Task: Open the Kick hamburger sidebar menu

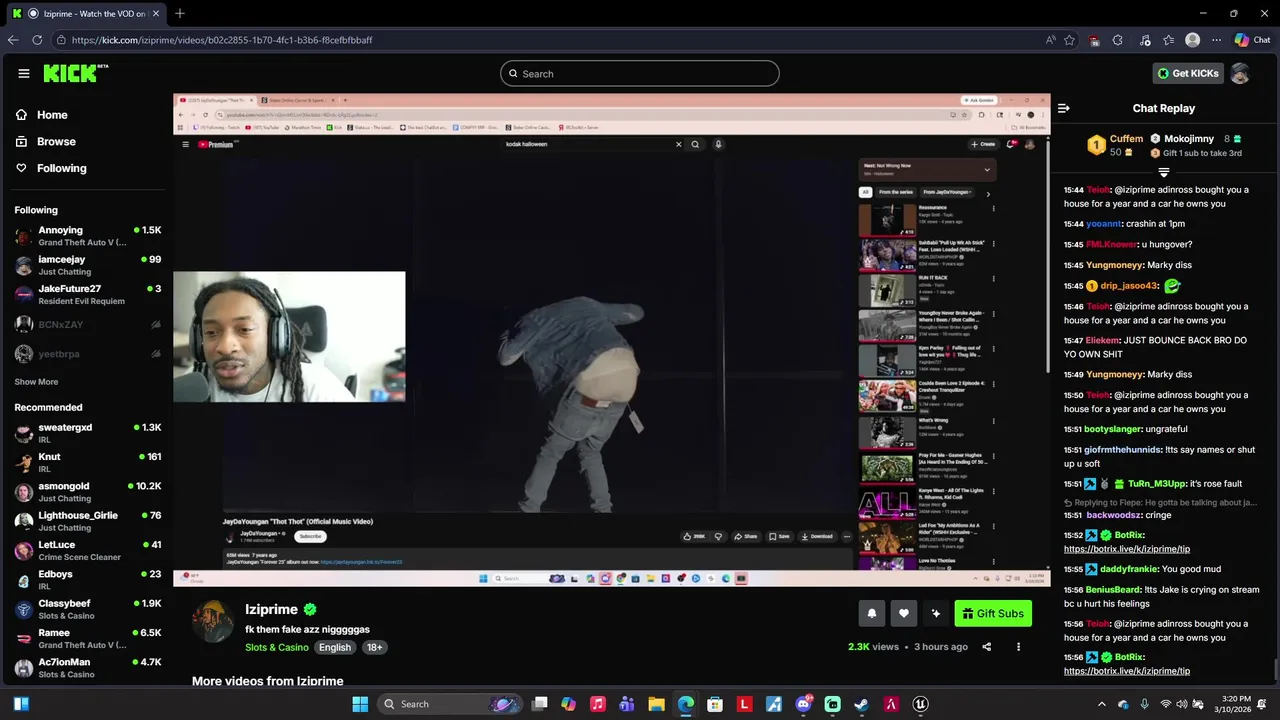Action: tap(24, 73)
